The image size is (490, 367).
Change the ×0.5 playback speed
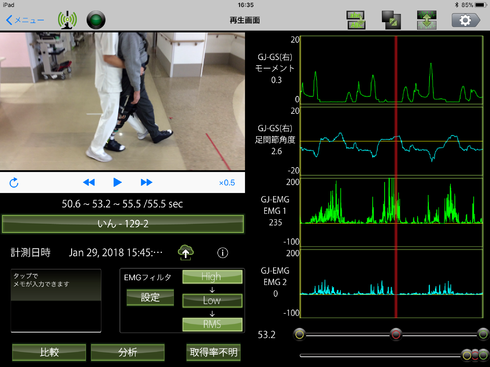[x=227, y=183]
